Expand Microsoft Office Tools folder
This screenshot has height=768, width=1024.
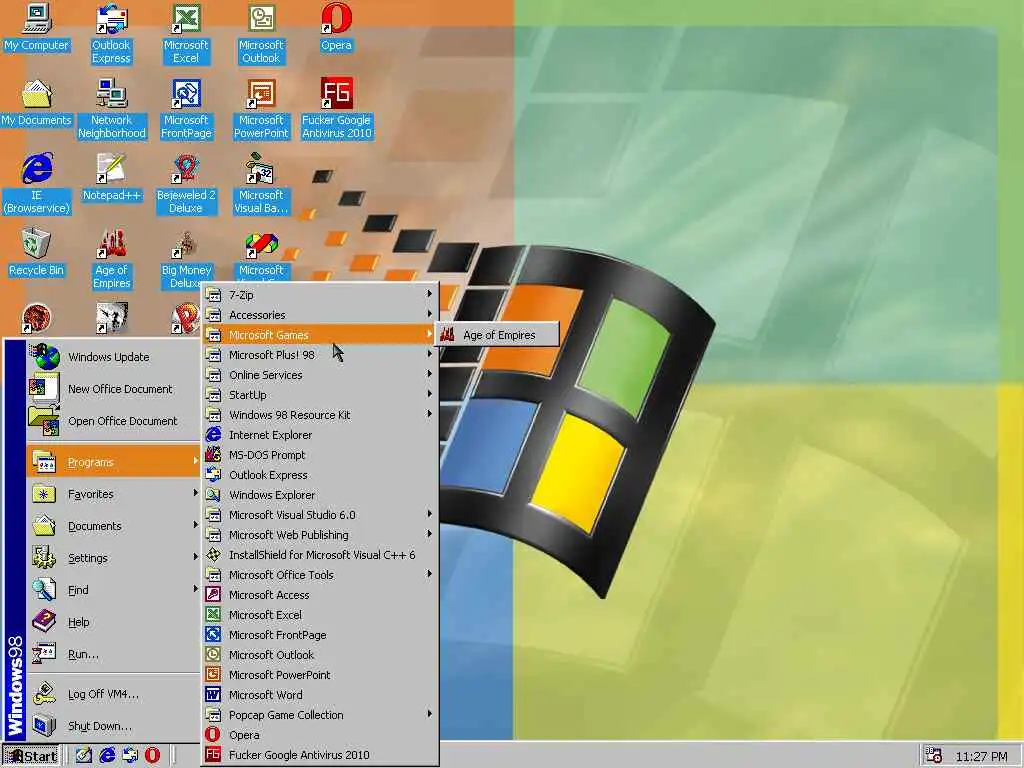tap(320, 575)
